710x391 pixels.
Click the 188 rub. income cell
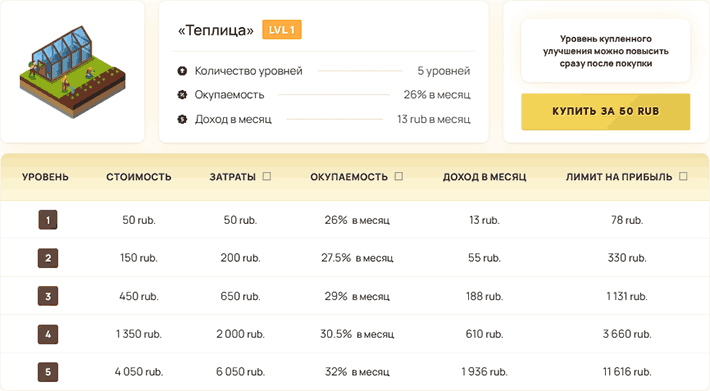pyautogui.click(x=485, y=296)
